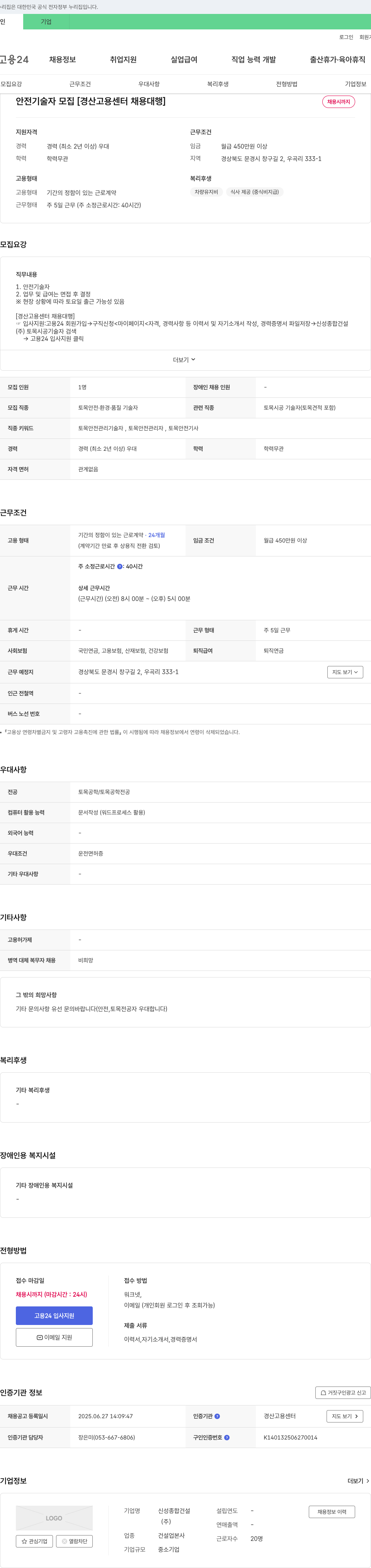Click the 식사 제공 (중식비지급) tag
Screen dimensions: 371x1568
tap(255, 192)
